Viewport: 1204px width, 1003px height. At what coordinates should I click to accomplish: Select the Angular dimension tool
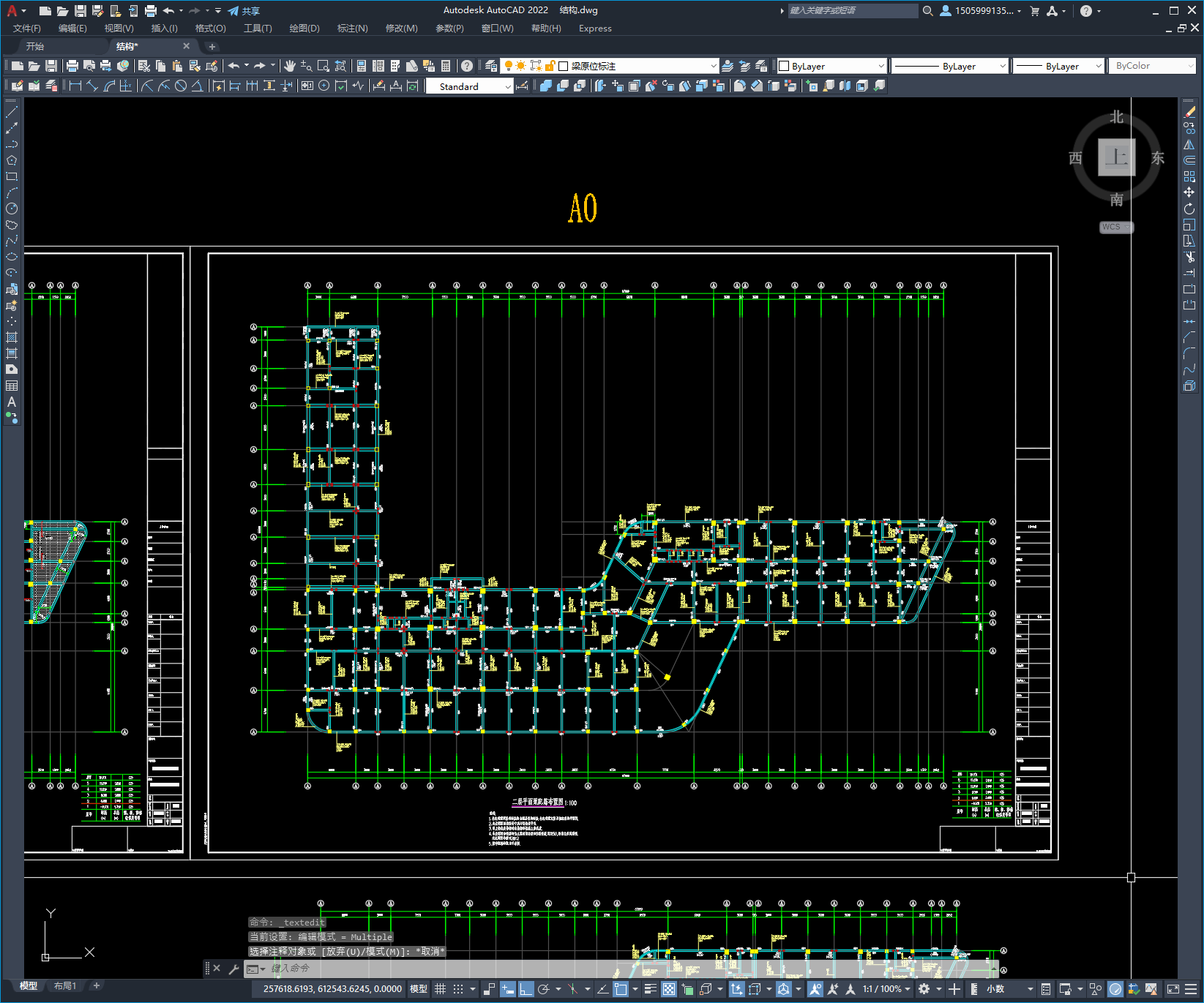pos(198,86)
